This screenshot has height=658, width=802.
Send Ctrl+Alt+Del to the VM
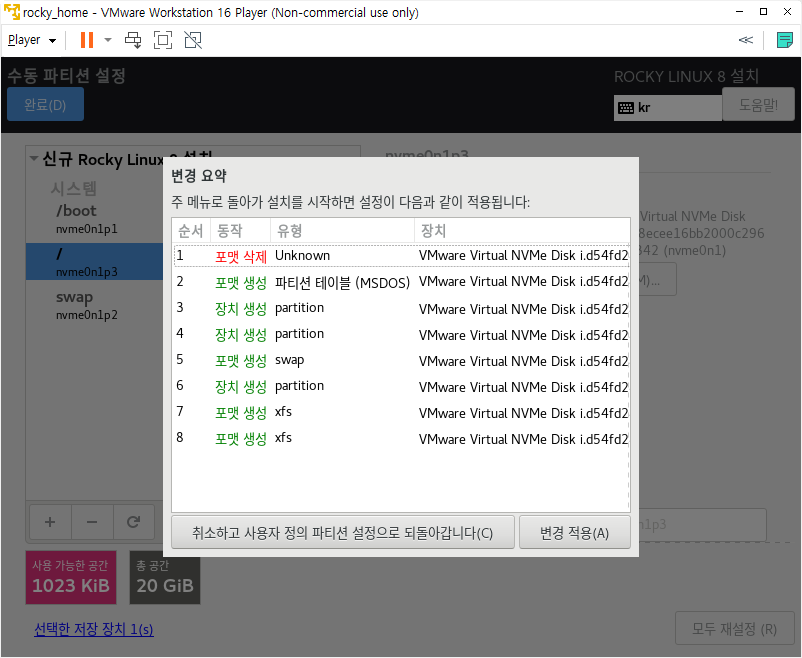[x=133, y=40]
